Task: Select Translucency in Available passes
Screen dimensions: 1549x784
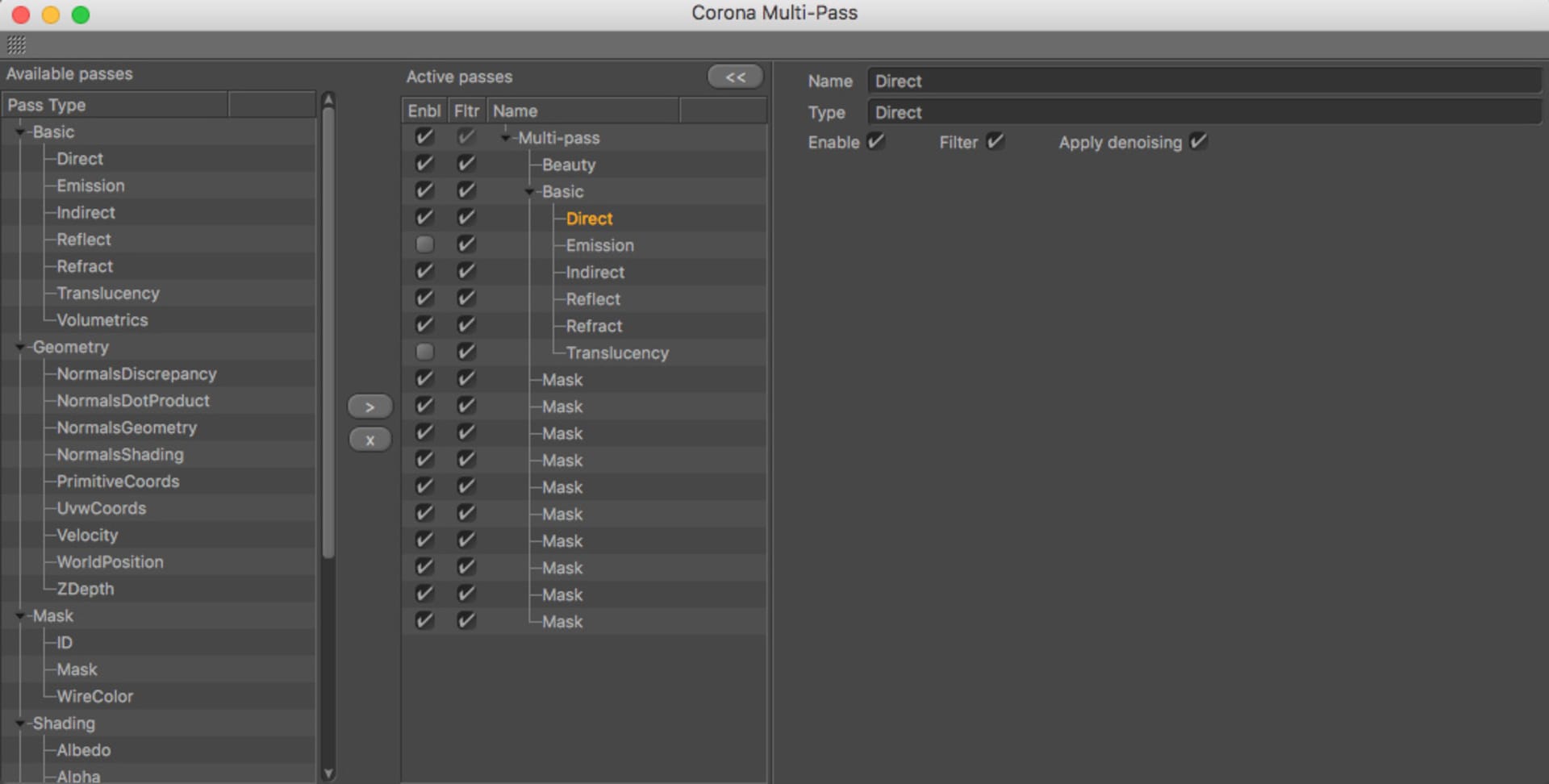Action: coord(108,294)
